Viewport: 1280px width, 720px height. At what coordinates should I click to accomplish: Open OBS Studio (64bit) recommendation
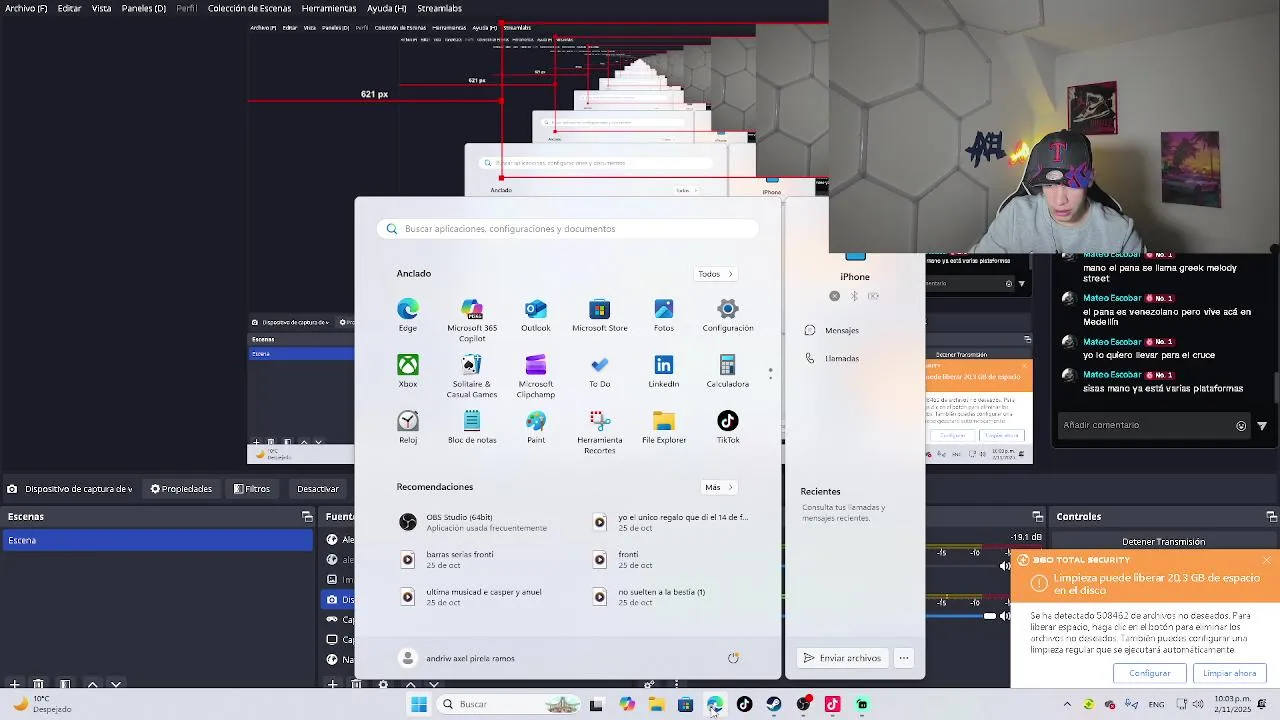[476, 522]
